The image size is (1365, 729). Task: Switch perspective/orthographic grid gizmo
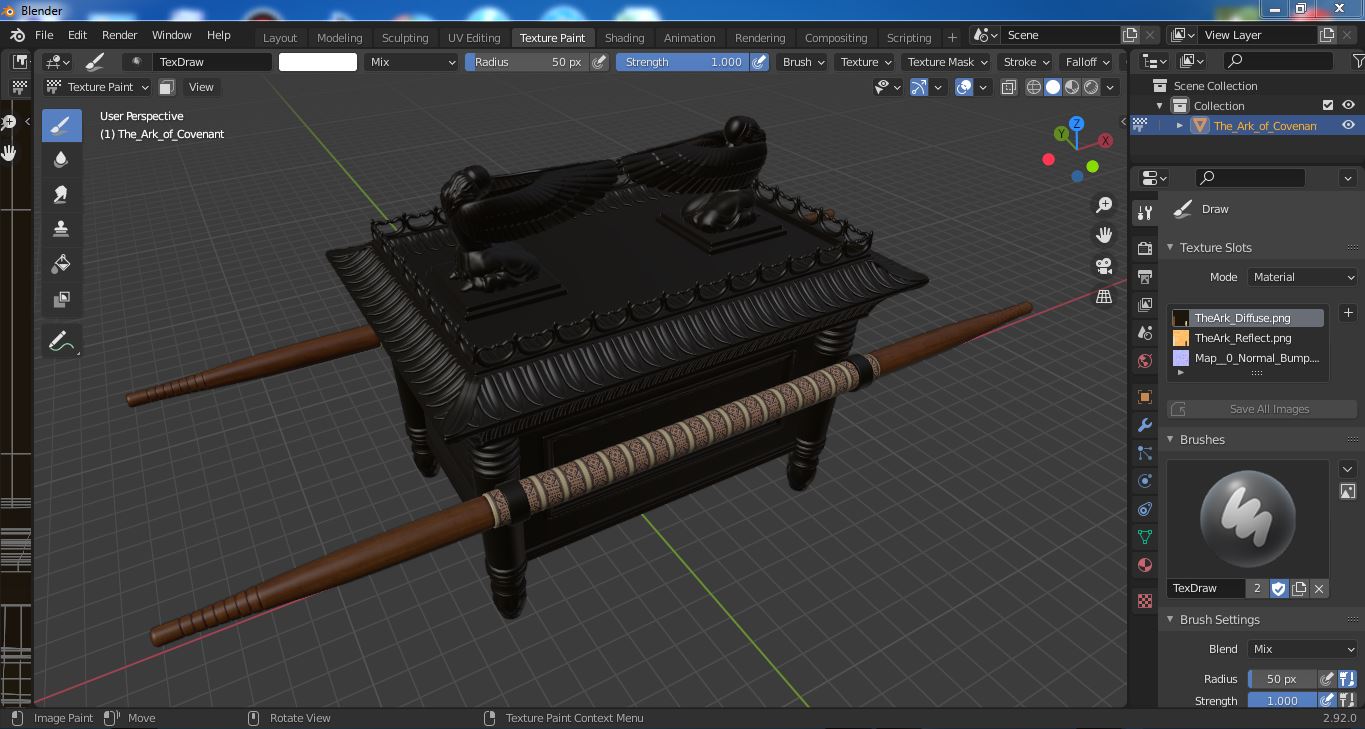1104,296
